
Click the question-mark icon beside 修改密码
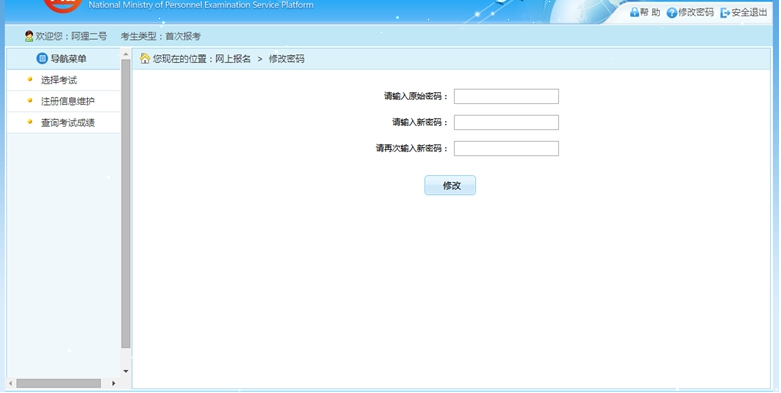672,13
